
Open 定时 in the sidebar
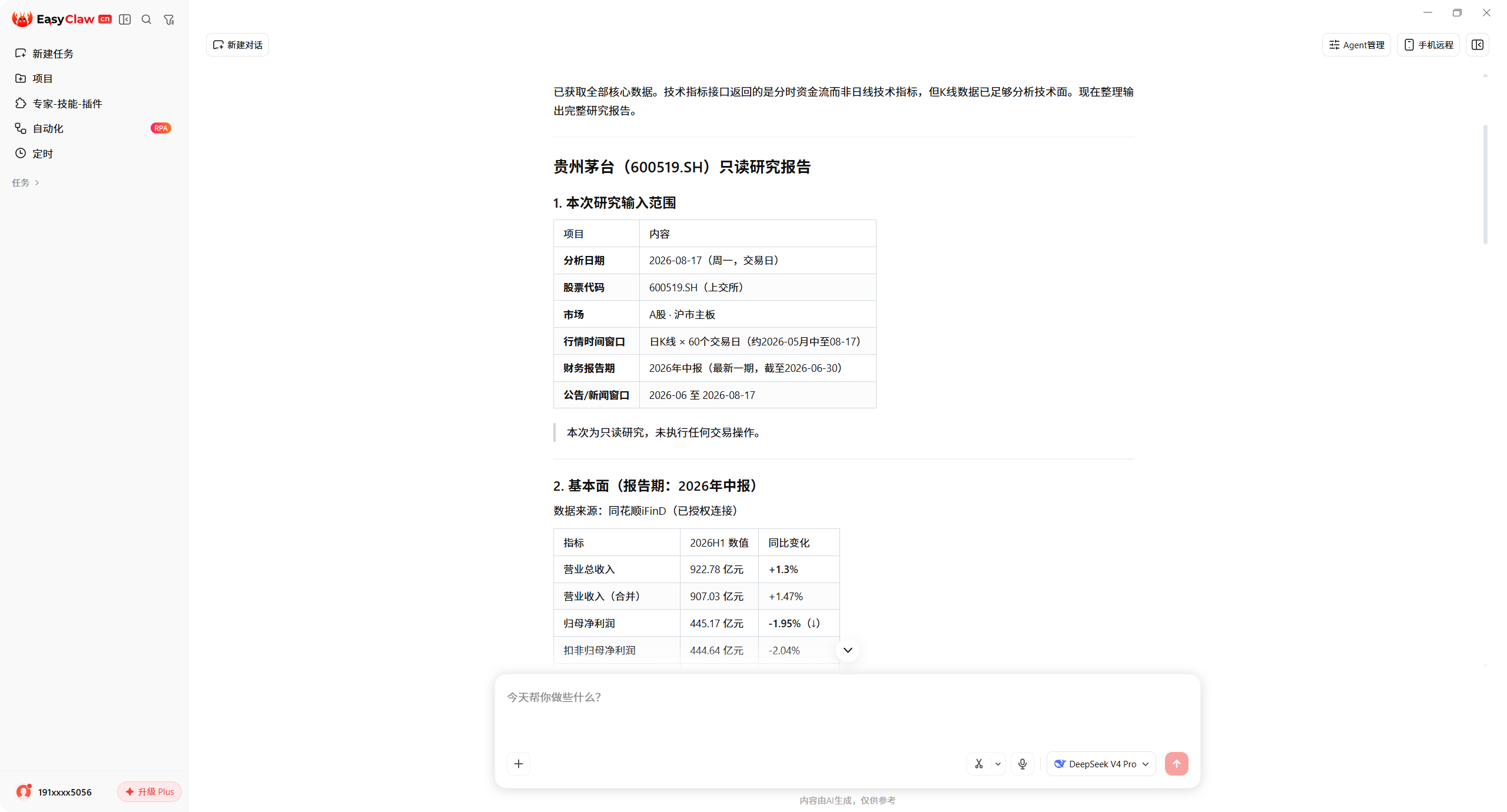93,154
